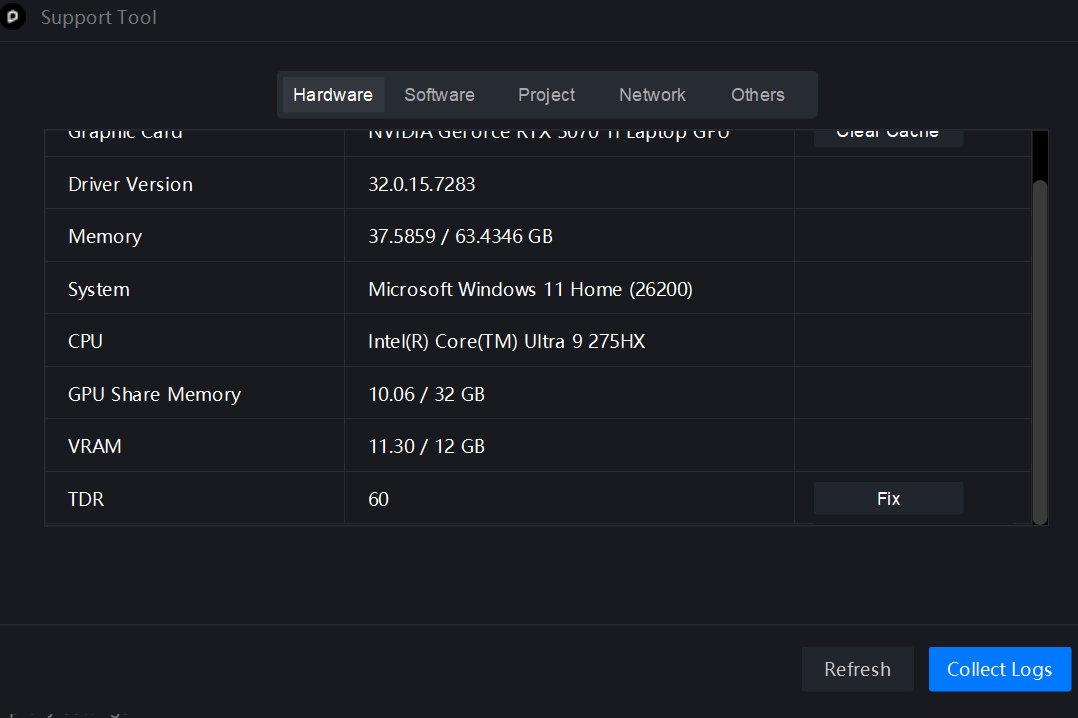Image resolution: width=1078 pixels, height=718 pixels.
Task: Select the System row label
Action: click(99, 290)
